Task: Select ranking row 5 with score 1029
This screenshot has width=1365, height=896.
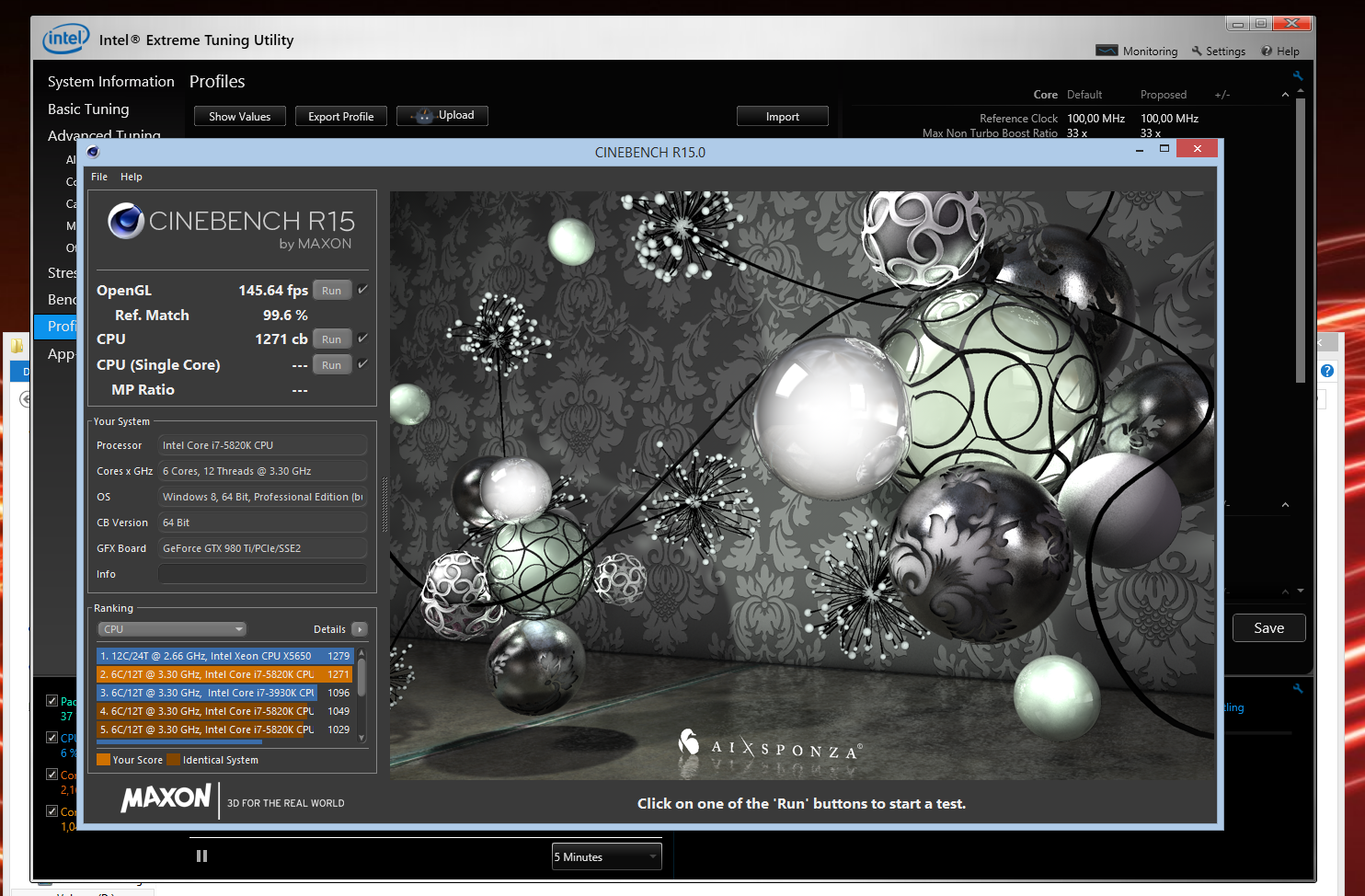Action: tap(225, 729)
